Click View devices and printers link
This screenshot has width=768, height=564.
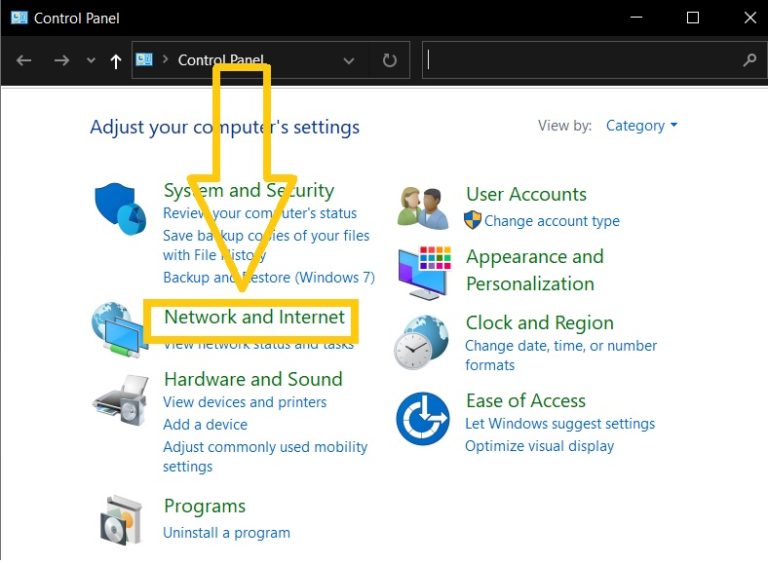[x=244, y=402]
